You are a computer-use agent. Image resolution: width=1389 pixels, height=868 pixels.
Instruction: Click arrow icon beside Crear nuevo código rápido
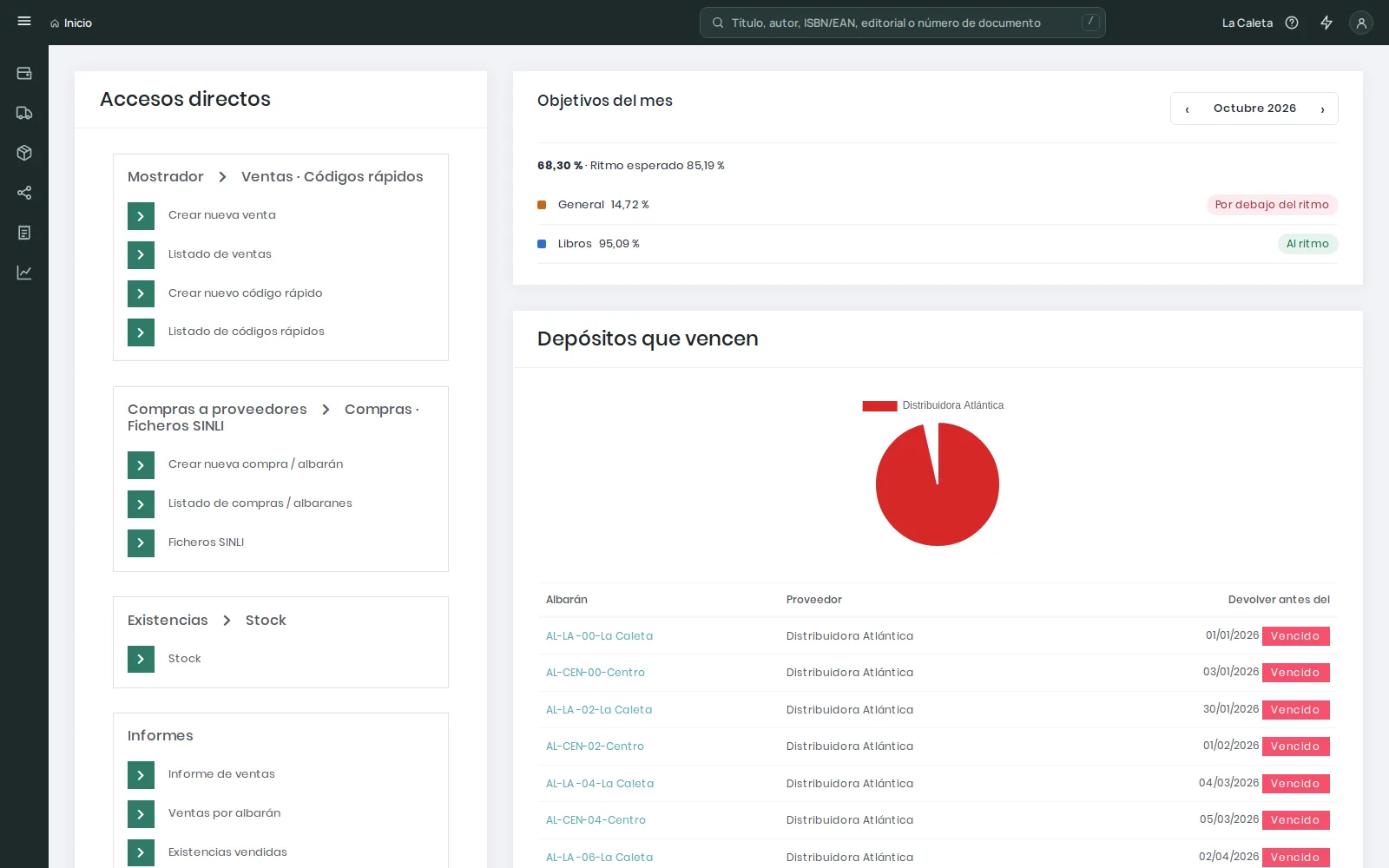point(141,293)
